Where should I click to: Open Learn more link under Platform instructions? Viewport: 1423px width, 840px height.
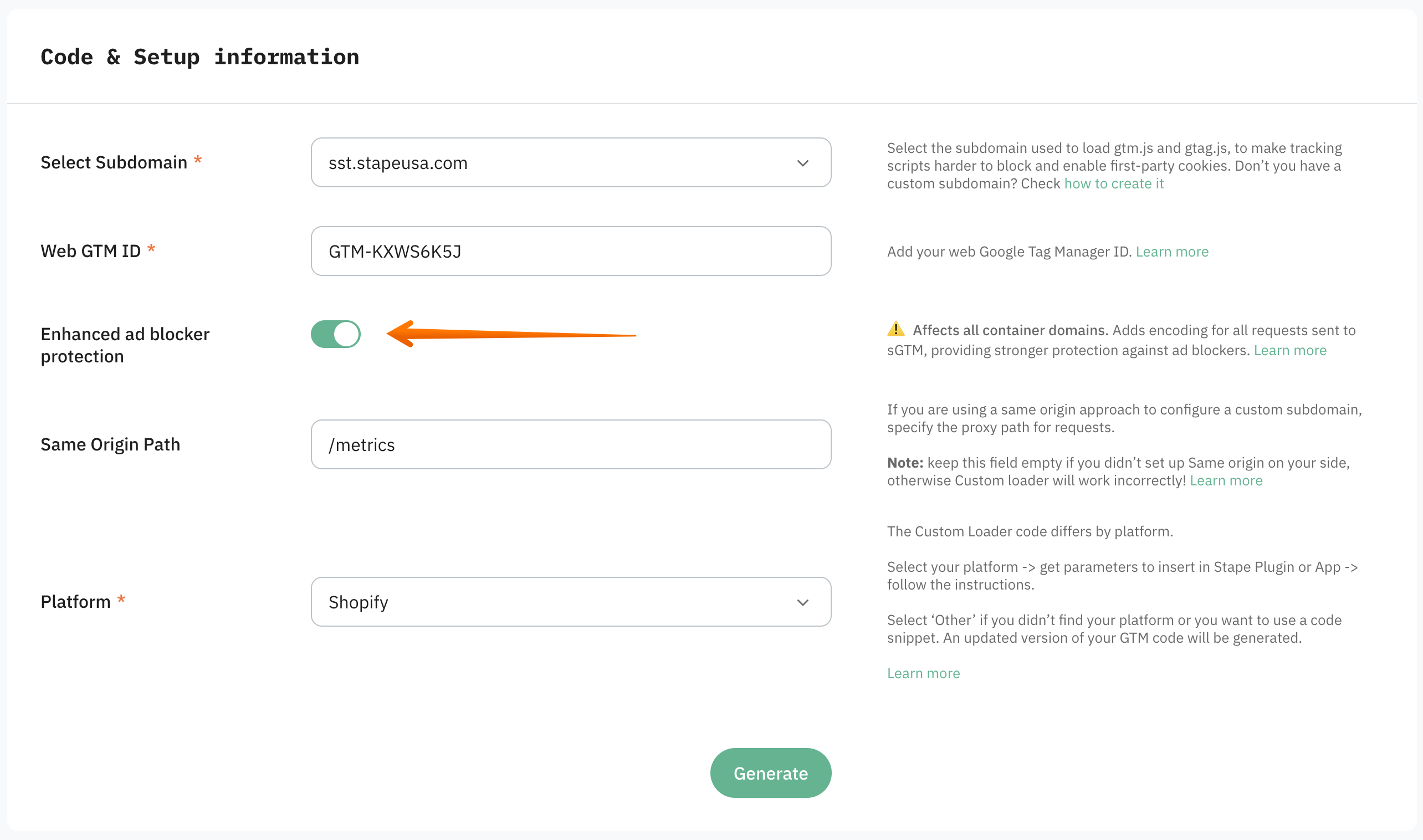[x=923, y=673]
